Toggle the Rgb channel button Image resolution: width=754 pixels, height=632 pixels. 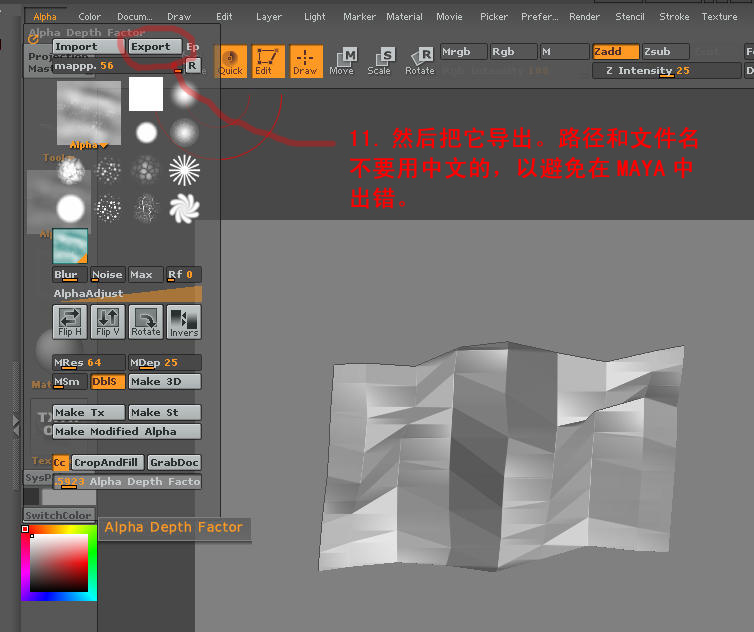[x=513, y=51]
